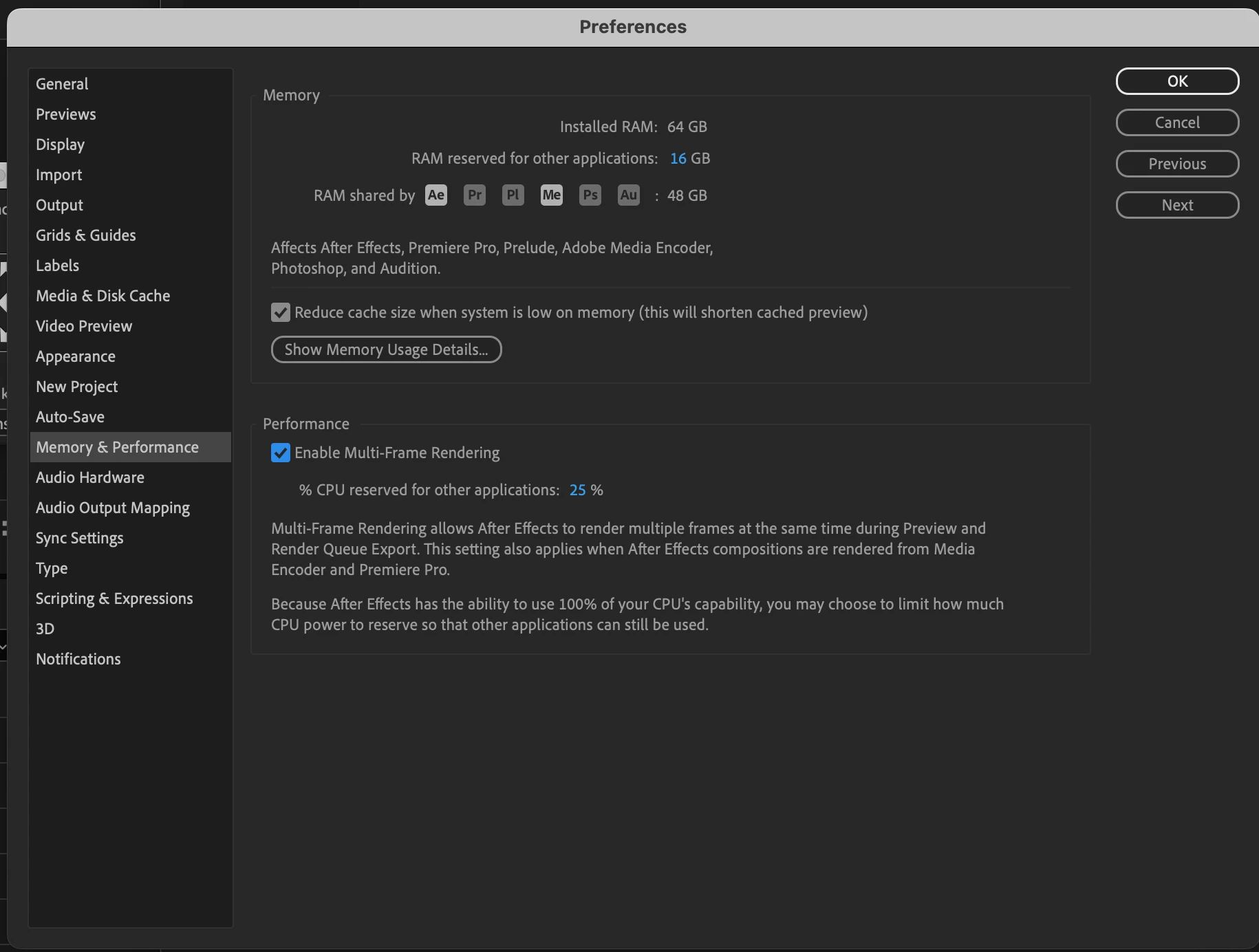Screen dimensions: 1259x952
Task: Click the 'RAM shared by' label
Action: coord(365,195)
